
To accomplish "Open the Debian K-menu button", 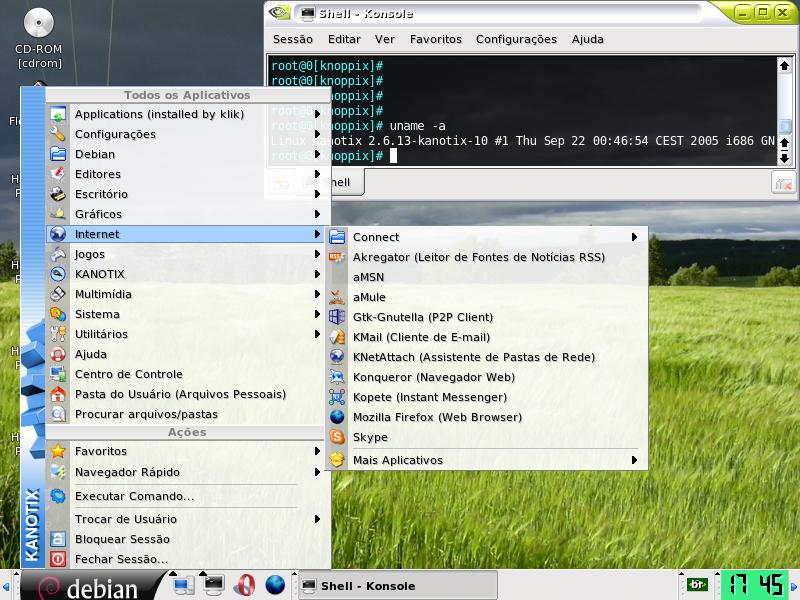I will [93, 586].
